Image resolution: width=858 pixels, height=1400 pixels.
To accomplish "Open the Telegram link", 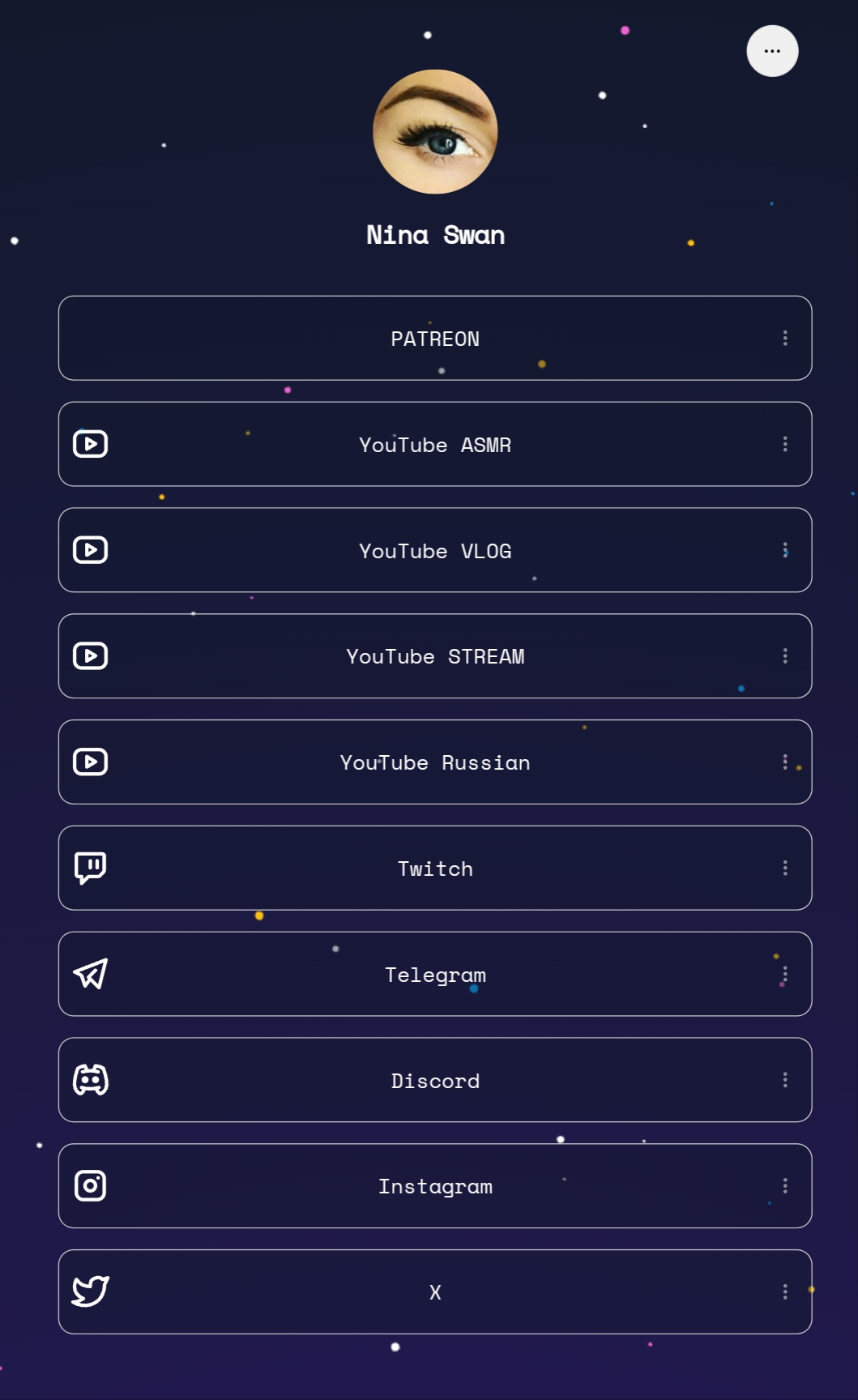I will tap(435, 974).
